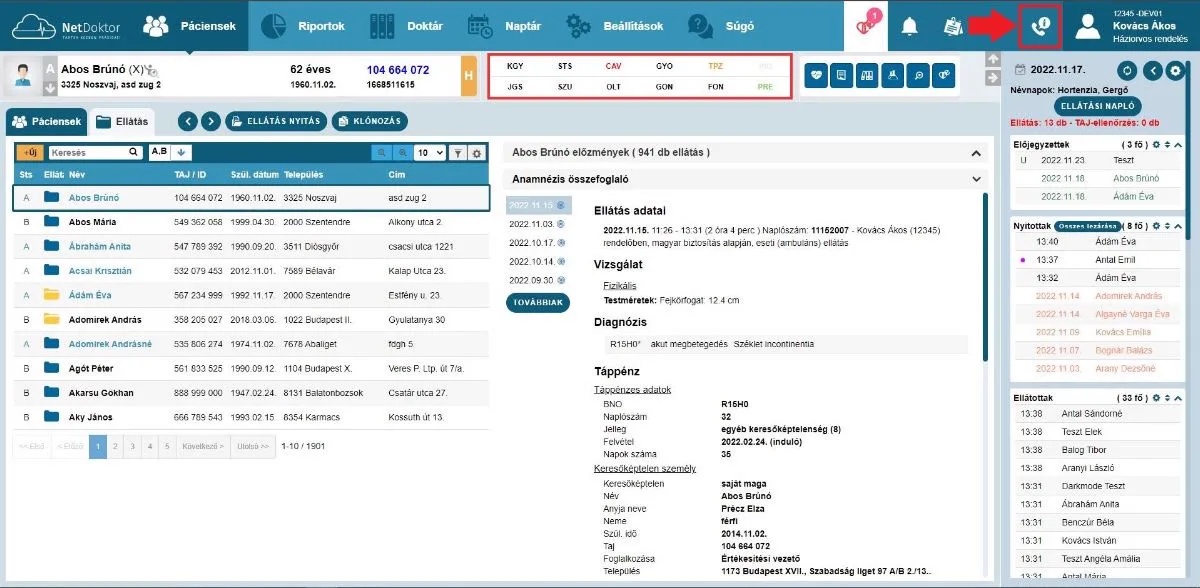Click the previous care arrow button
This screenshot has width=1200, height=588.
[x=187, y=121]
